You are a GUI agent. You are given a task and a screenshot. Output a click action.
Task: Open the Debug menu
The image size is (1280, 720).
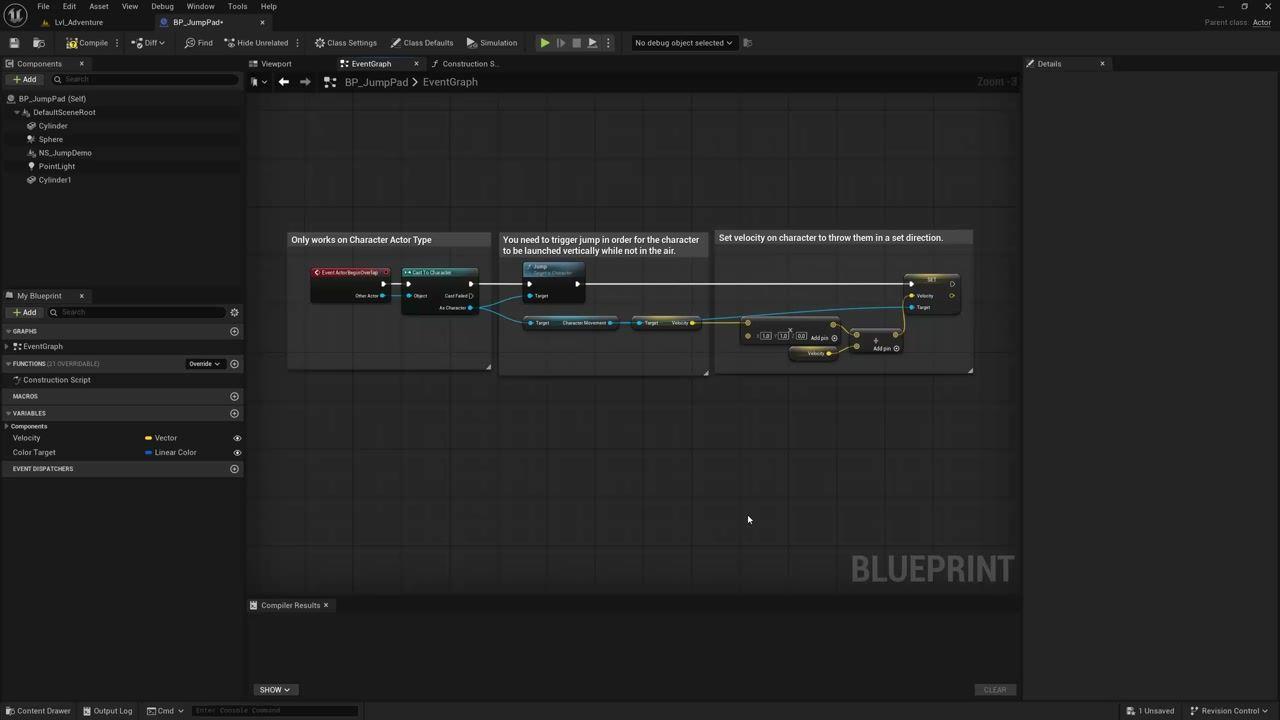[162, 6]
